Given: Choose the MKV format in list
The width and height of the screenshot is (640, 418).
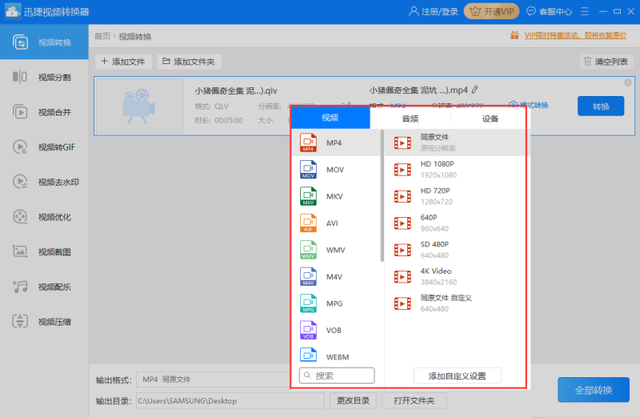Looking at the screenshot, I should pos(334,197).
